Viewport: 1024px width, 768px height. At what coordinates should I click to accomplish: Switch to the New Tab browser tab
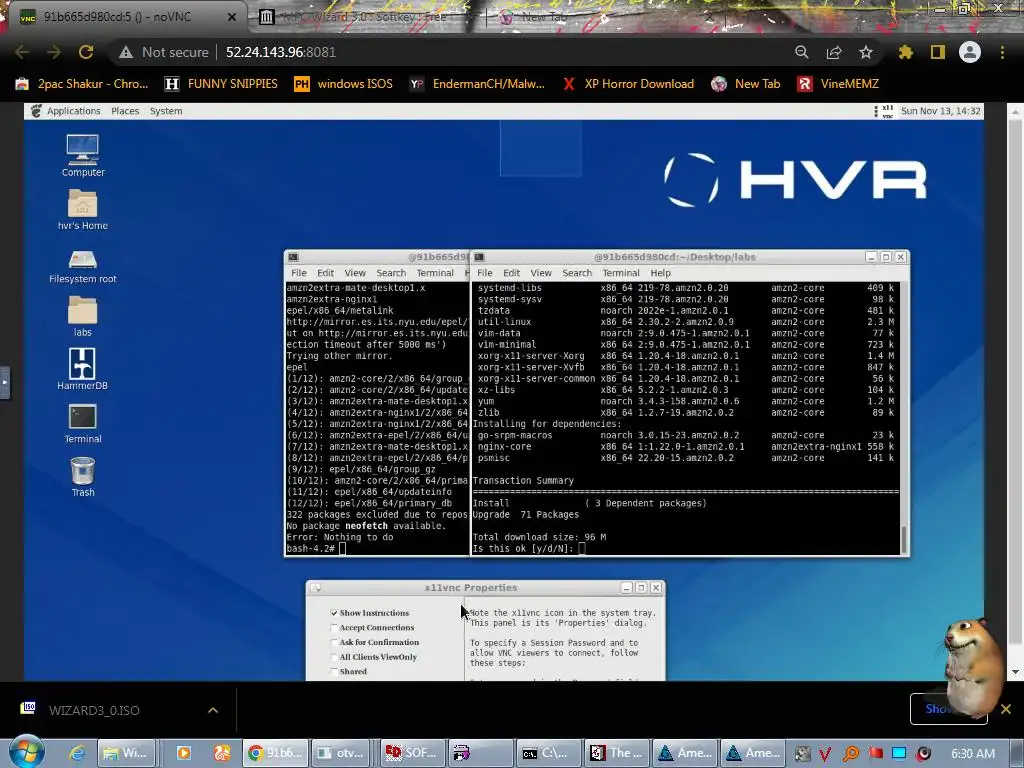(x=542, y=17)
